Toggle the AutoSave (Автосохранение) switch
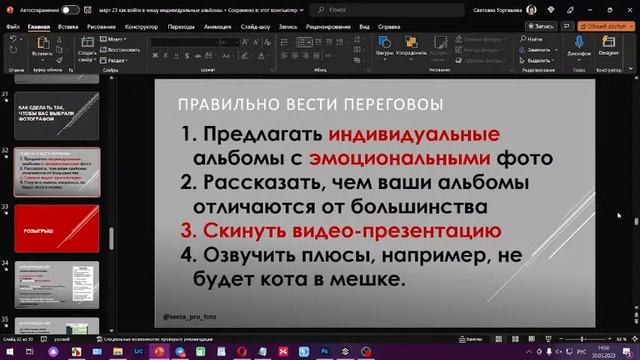Viewport: 640px width, 360px height. [x=70, y=10]
